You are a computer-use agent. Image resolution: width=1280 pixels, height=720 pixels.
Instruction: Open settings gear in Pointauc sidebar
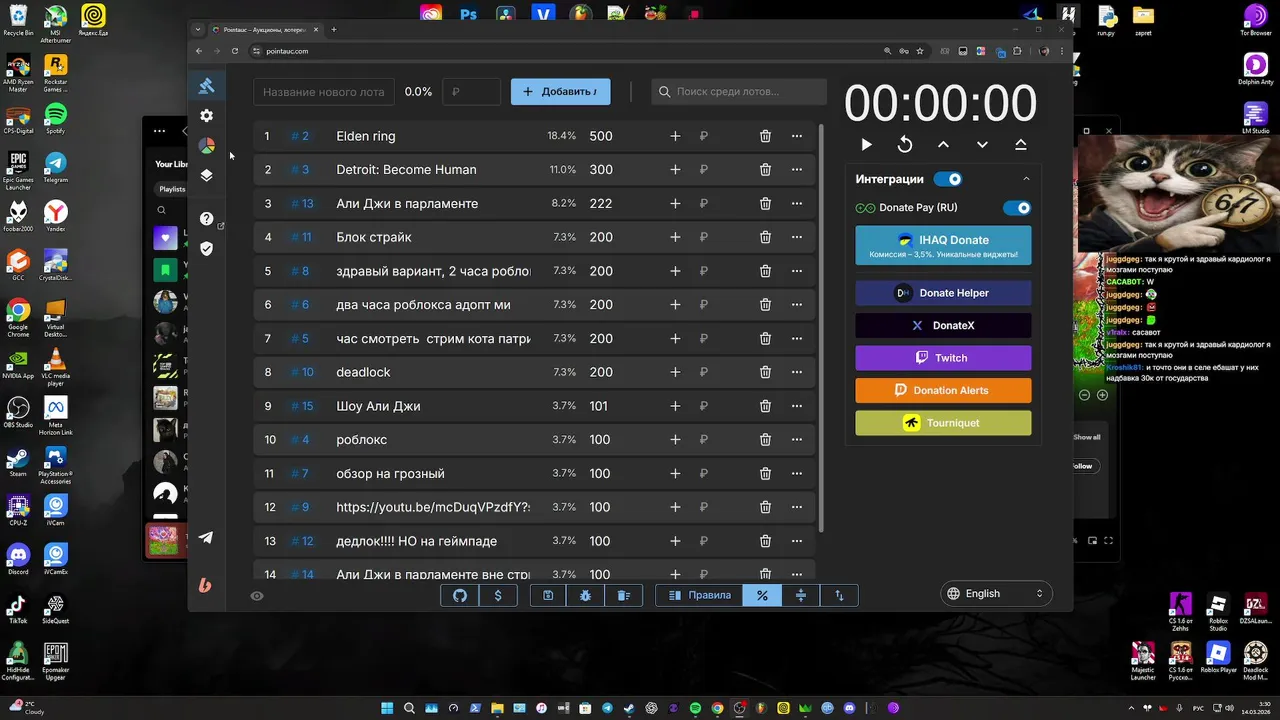pyautogui.click(x=206, y=116)
